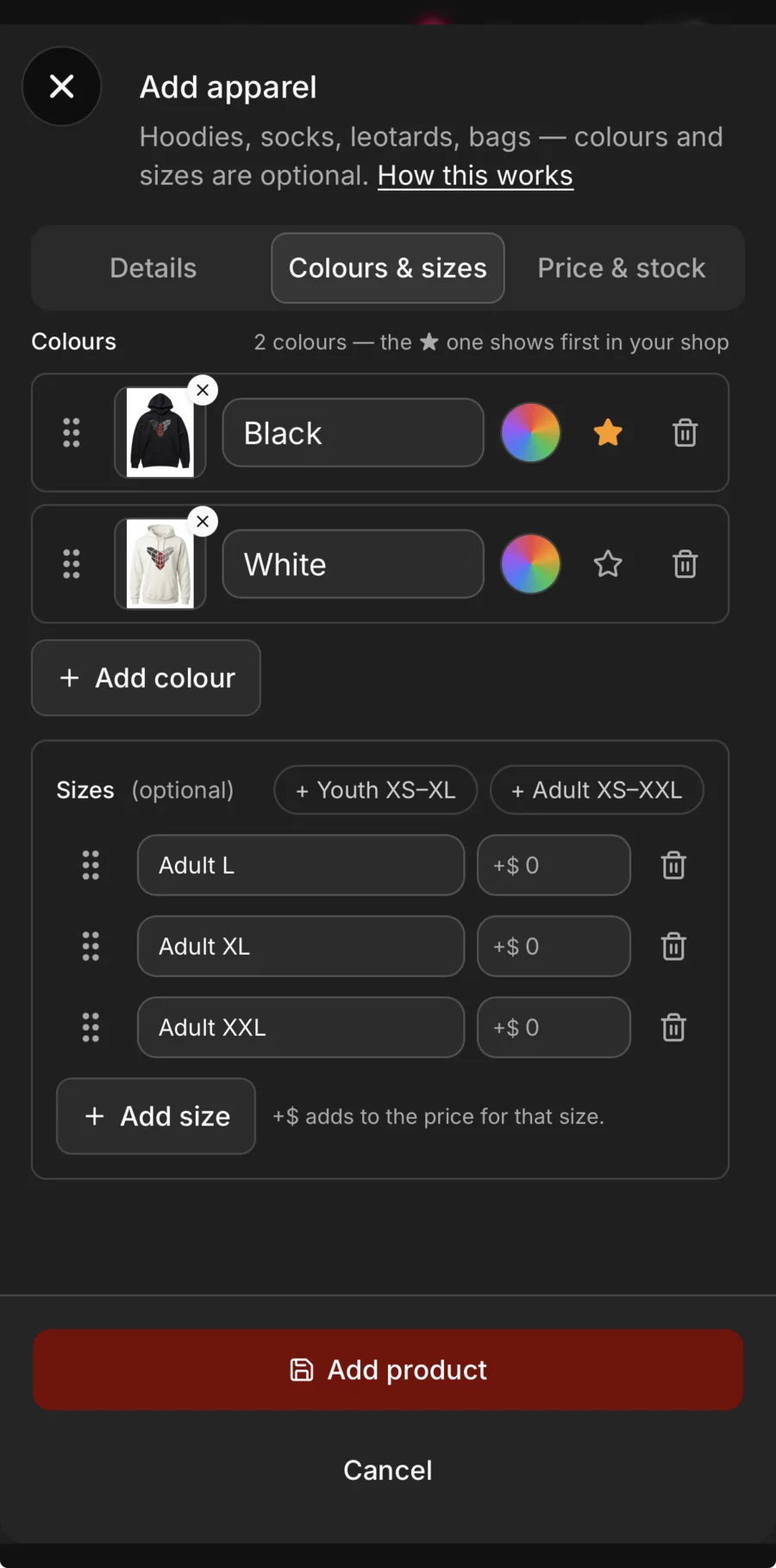Add the Youth XS–XL size preset

376,790
